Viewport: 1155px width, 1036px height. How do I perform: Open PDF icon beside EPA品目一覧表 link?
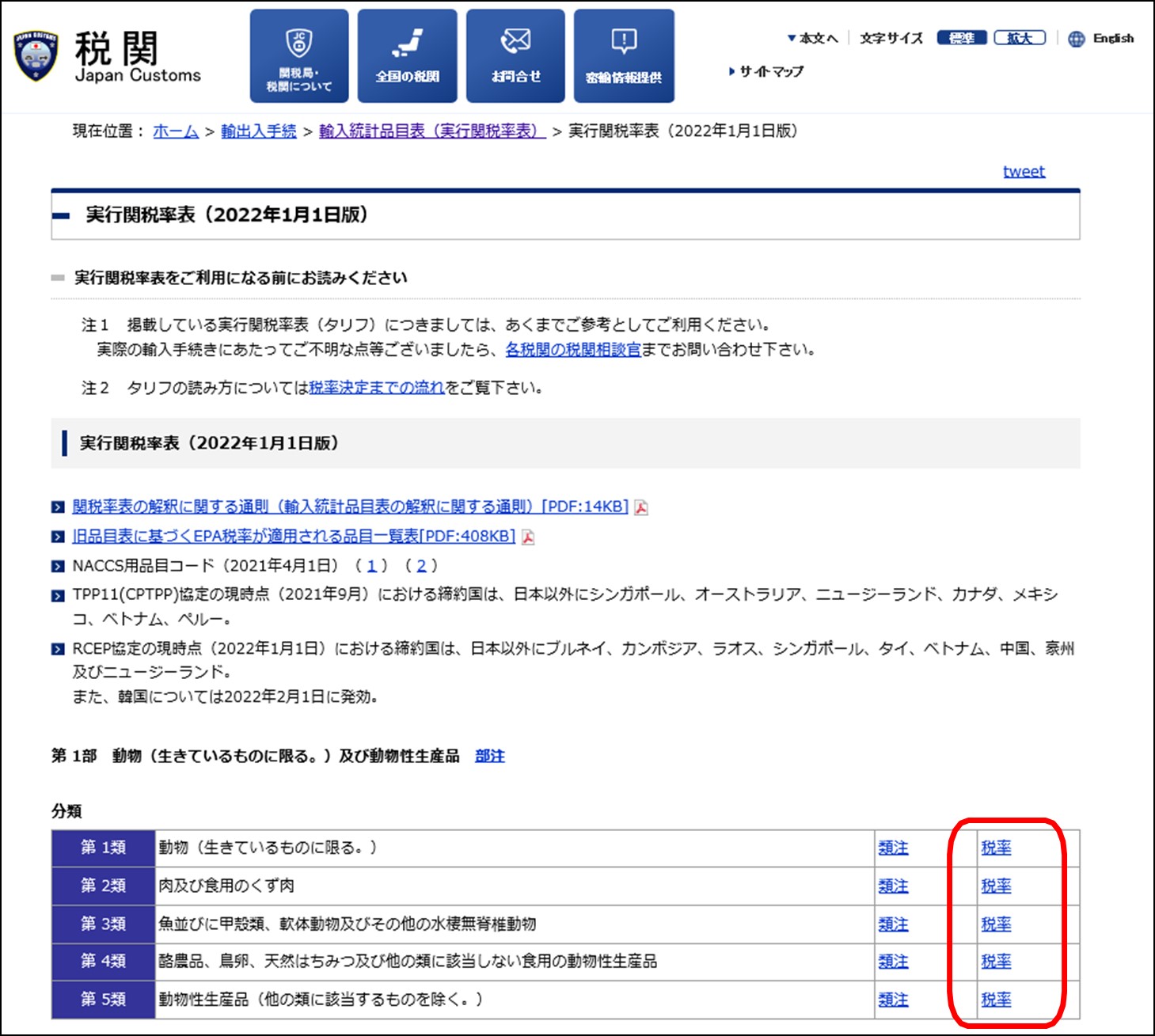[x=529, y=537]
